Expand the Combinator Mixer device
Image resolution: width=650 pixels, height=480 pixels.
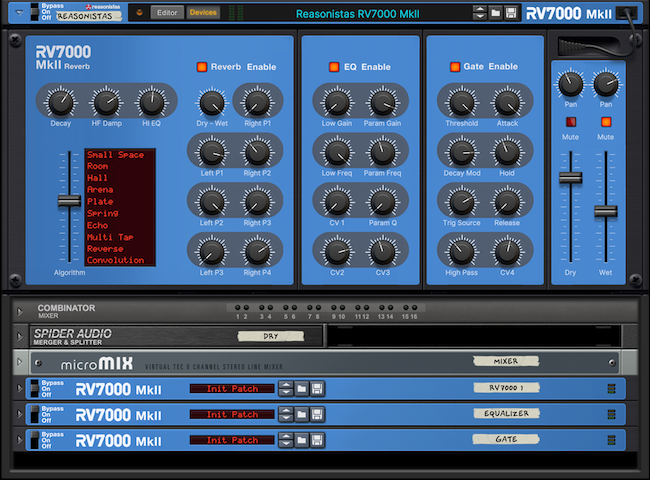click(x=19, y=311)
